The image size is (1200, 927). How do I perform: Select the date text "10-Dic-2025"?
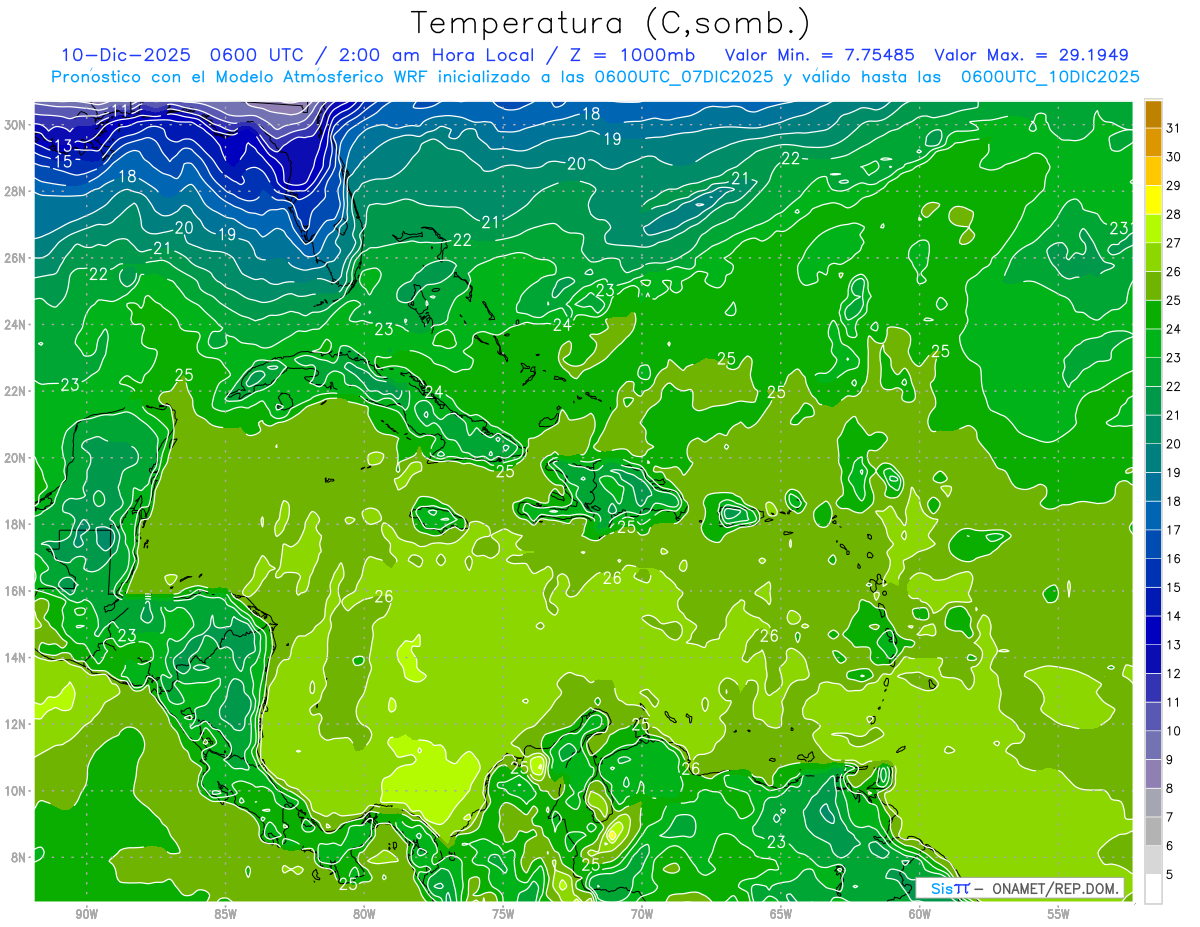[124, 55]
